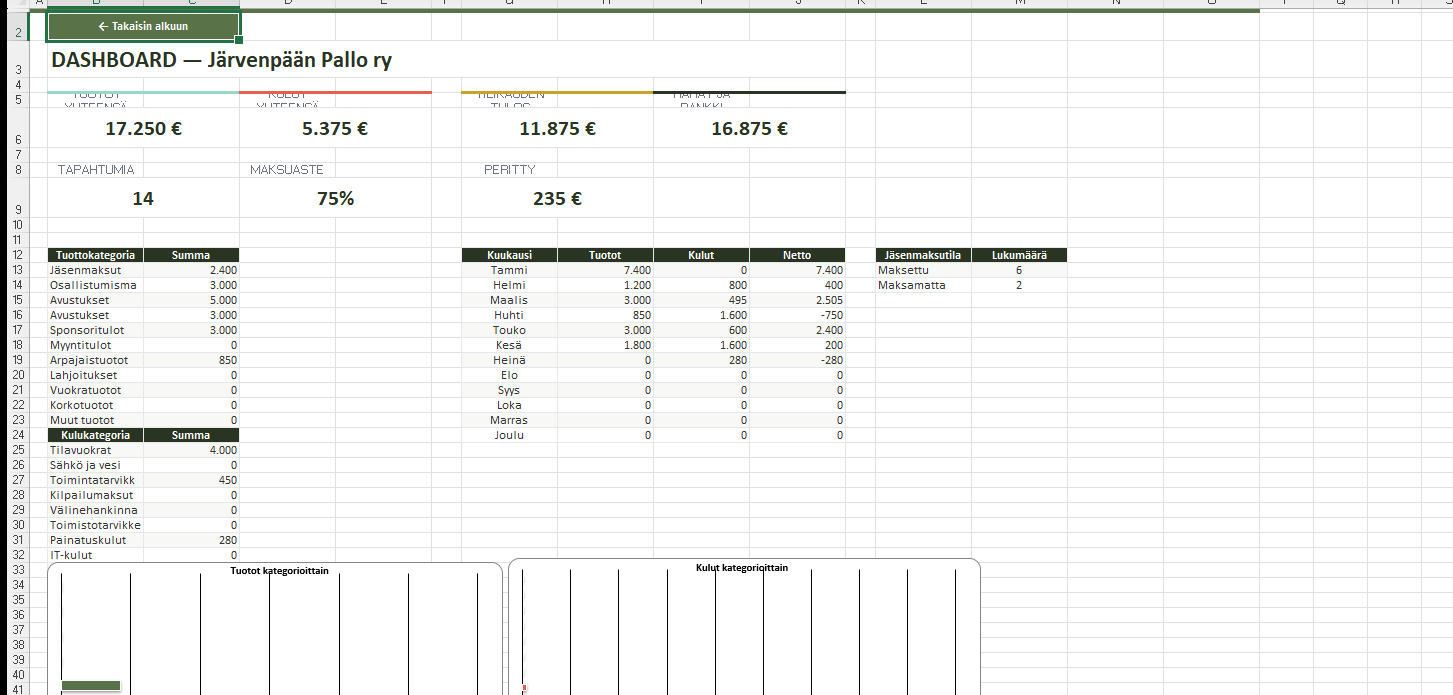Screen dimensions: 1453x695
Task: Select the 17.250 € income total cell
Action: point(143,129)
